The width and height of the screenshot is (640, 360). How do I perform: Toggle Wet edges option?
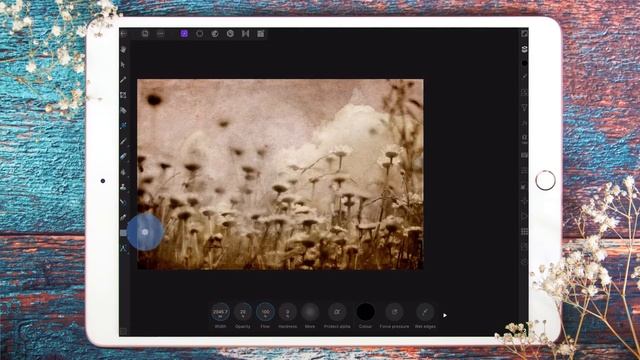[x=425, y=312]
